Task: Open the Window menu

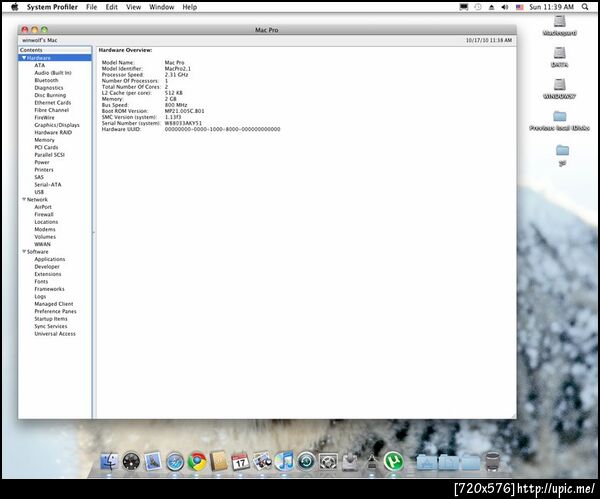Action: click(x=161, y=7)
